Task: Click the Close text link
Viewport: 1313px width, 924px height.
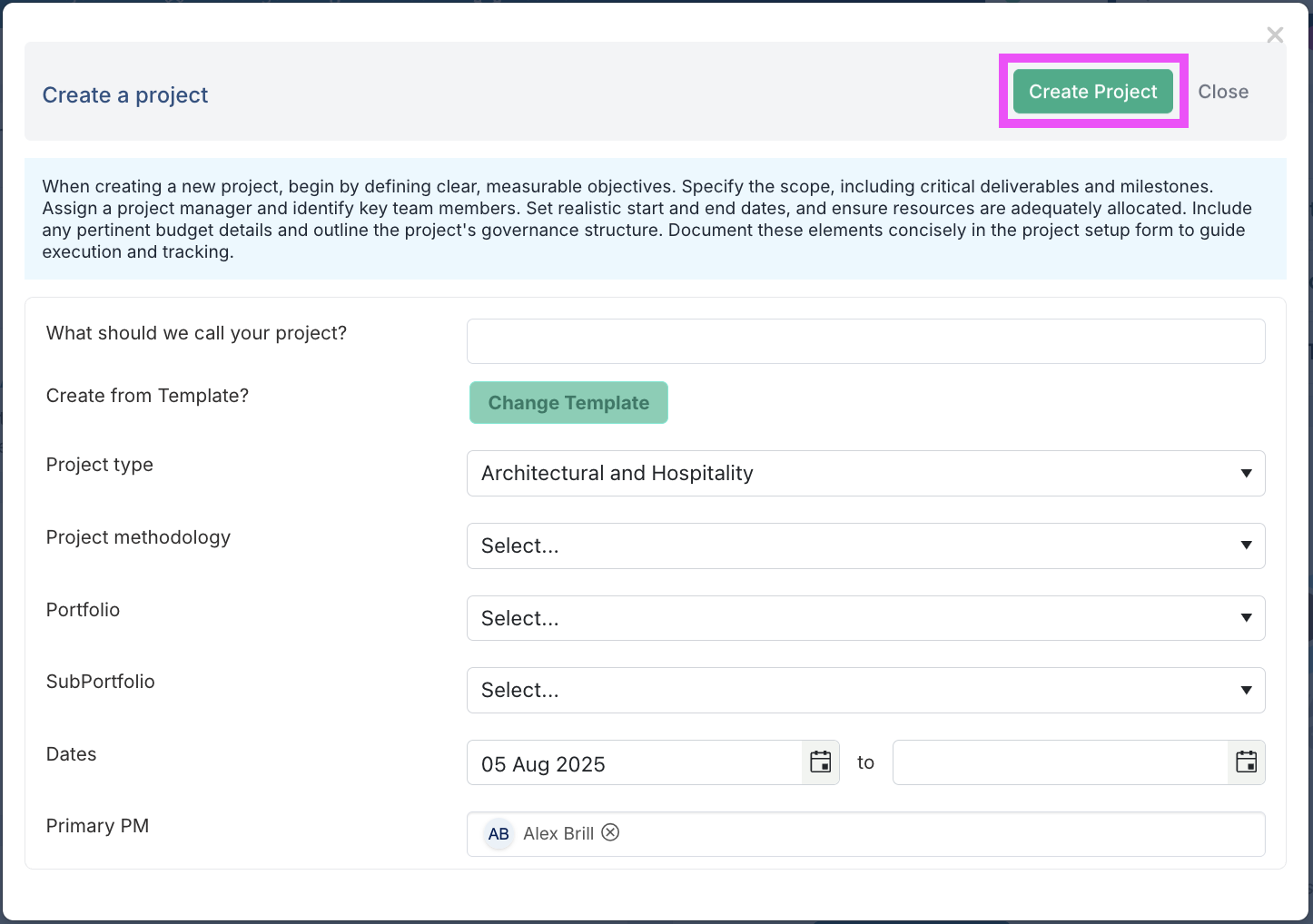Action: (1222, 92)
